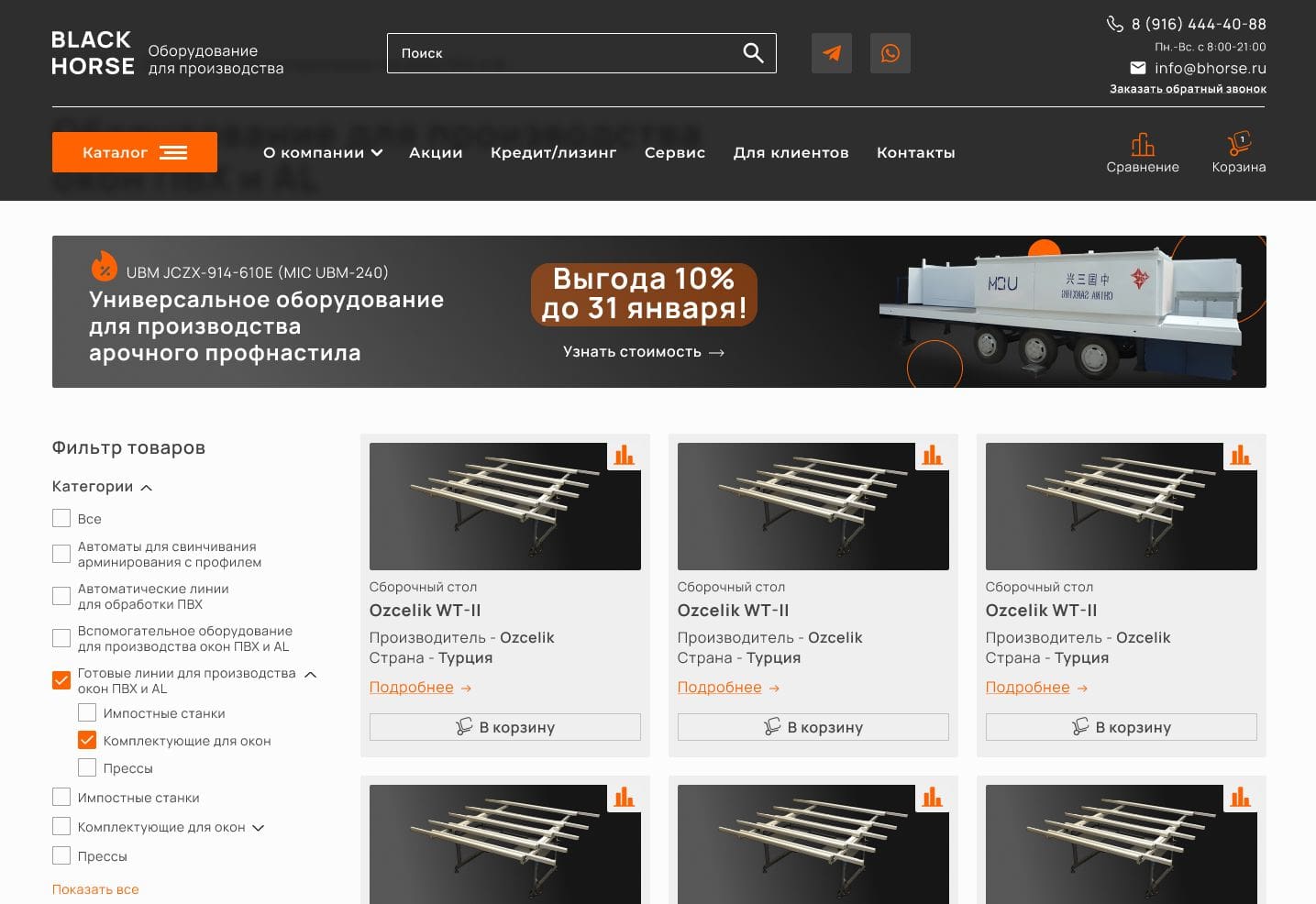Image resolution: width=1316 pixels, height=904 pixels.
Task: Click Ozcelik WT-II title on first top-row card
Action: tap(426, 611)
